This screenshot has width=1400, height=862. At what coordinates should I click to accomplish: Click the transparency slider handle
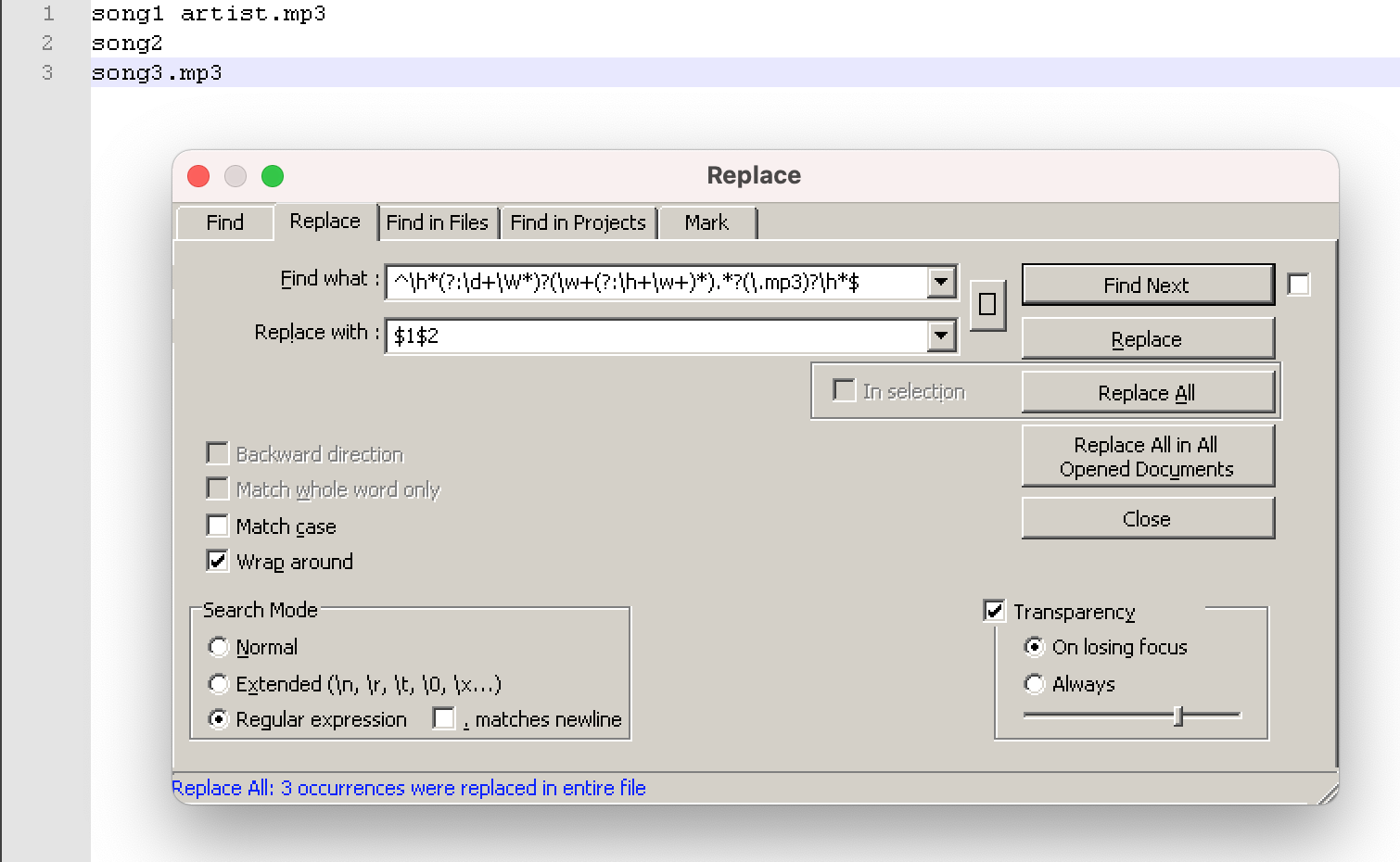pos(1178,716)
